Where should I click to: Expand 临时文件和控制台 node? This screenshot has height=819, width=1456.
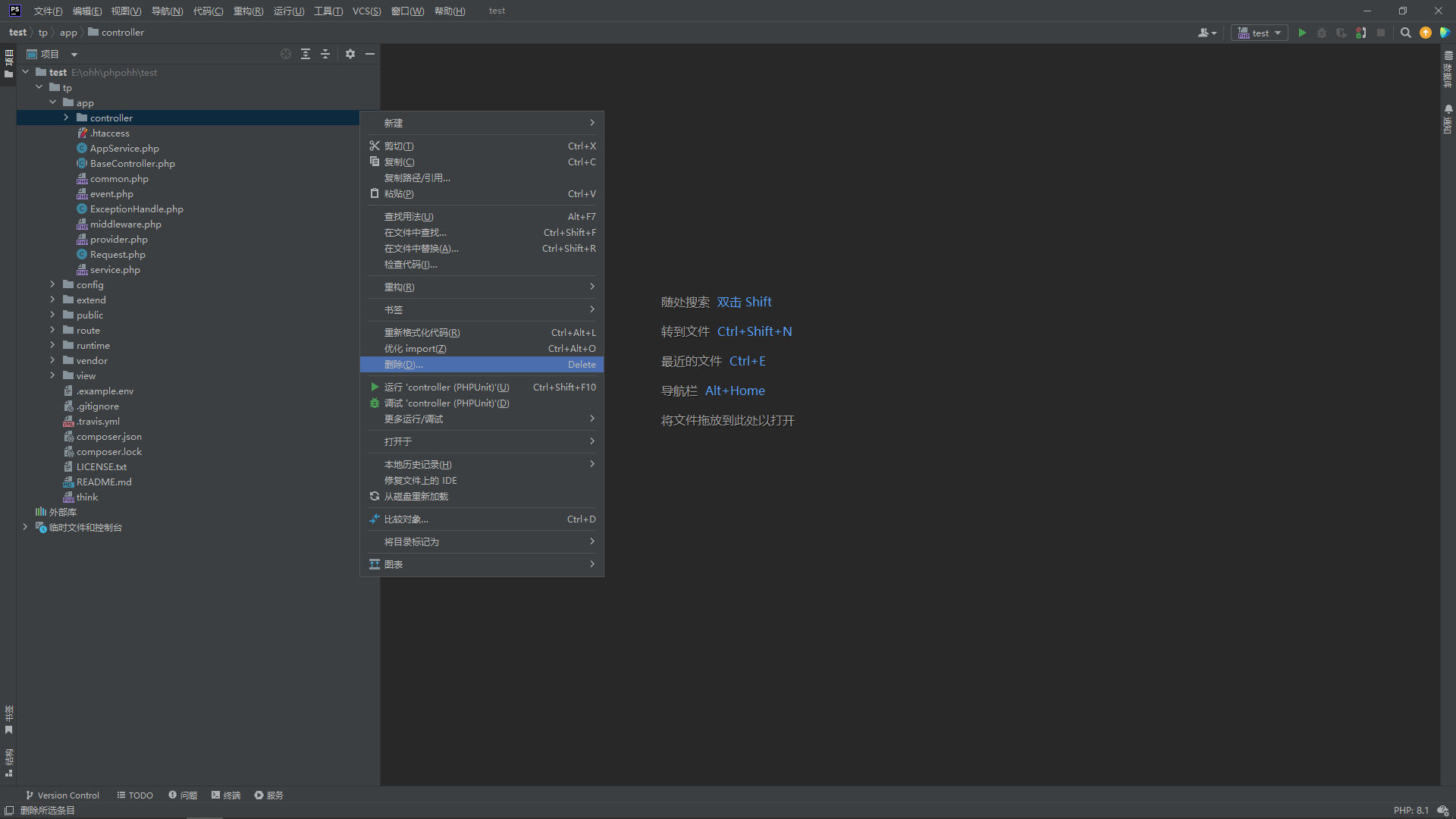pos(25,527)
